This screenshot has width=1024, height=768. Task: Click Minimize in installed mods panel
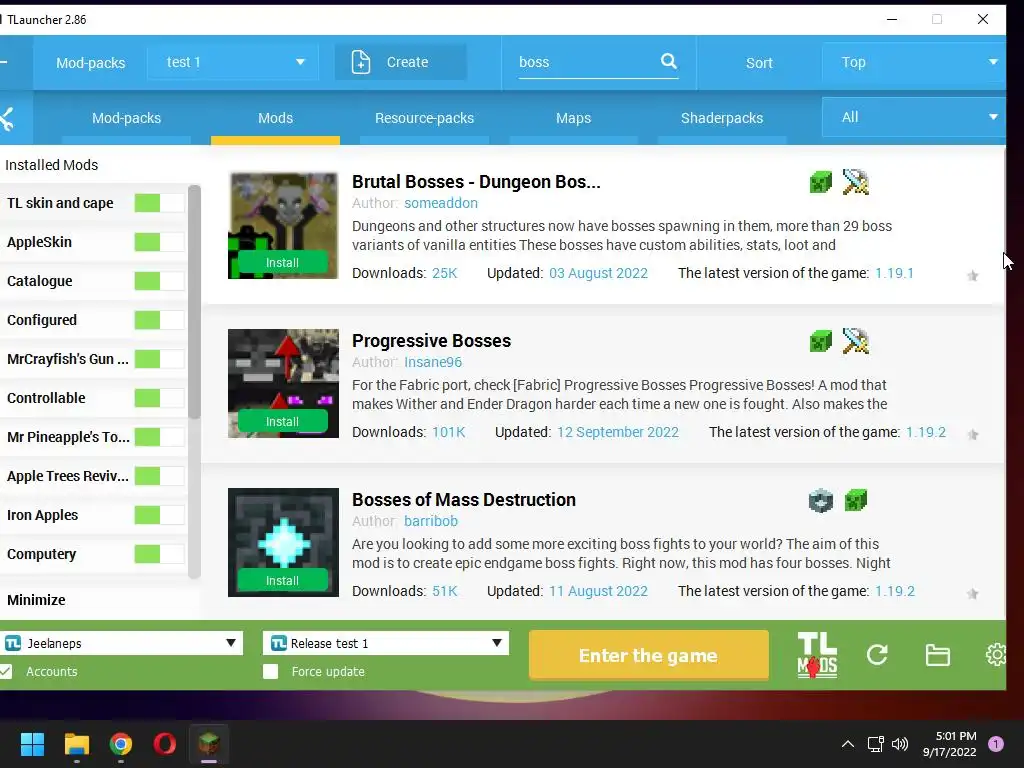(36, 600)
